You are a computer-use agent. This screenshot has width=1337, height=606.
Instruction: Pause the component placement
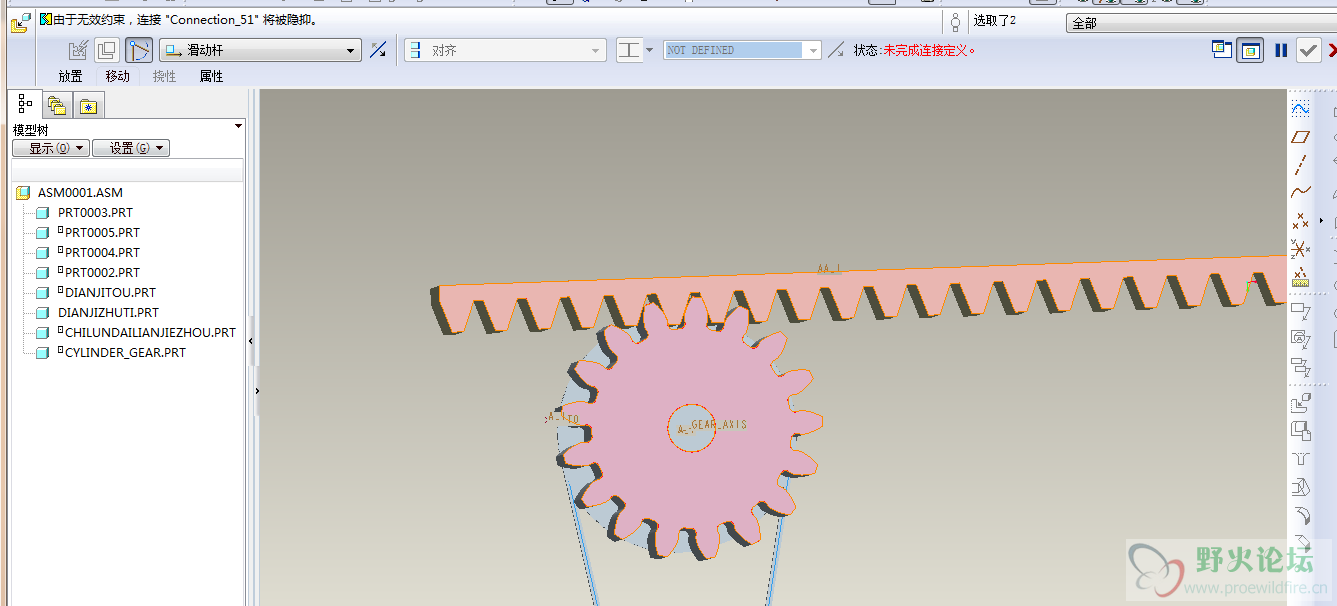1281,50
